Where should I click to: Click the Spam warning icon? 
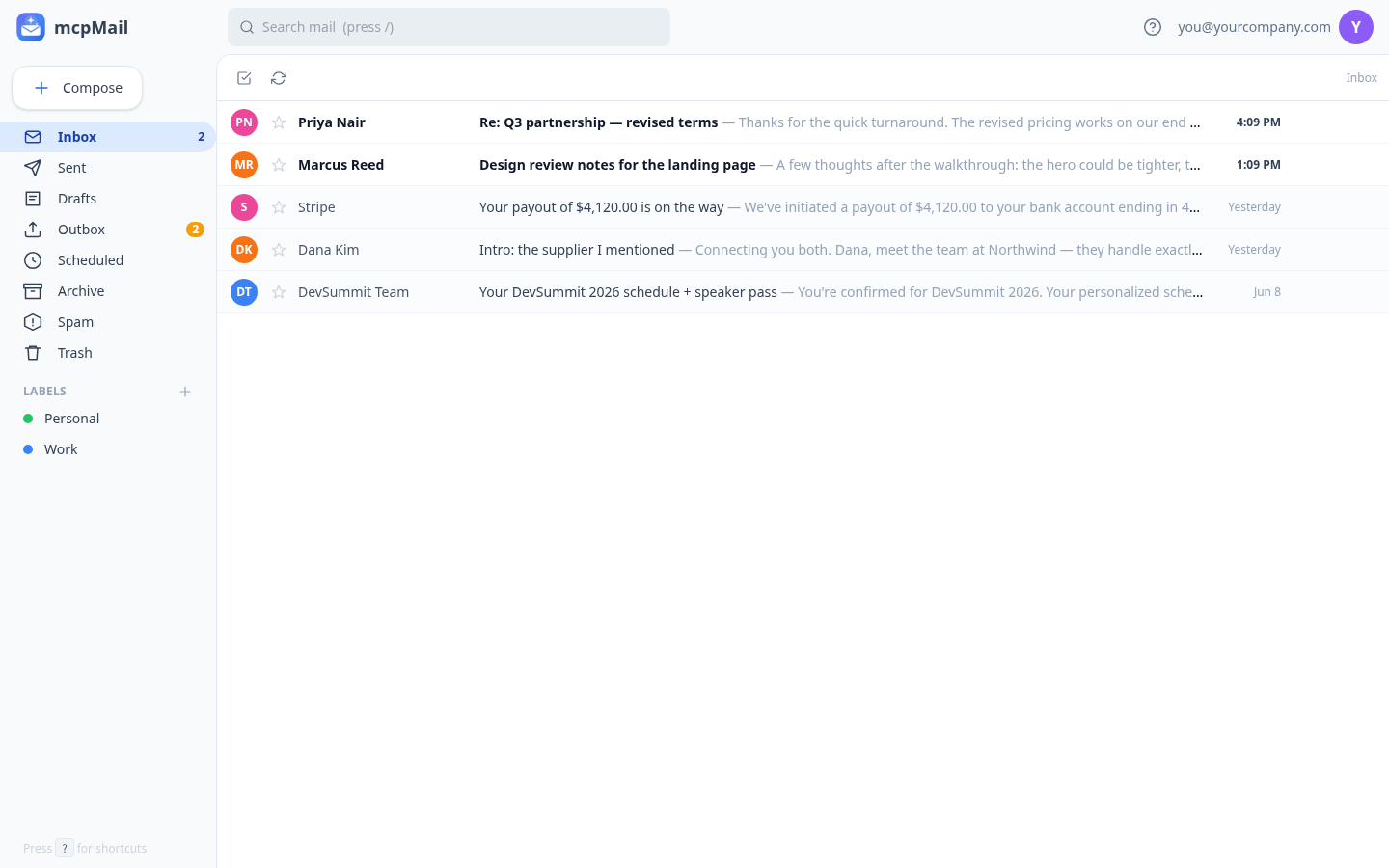click(x=33, y=322)
